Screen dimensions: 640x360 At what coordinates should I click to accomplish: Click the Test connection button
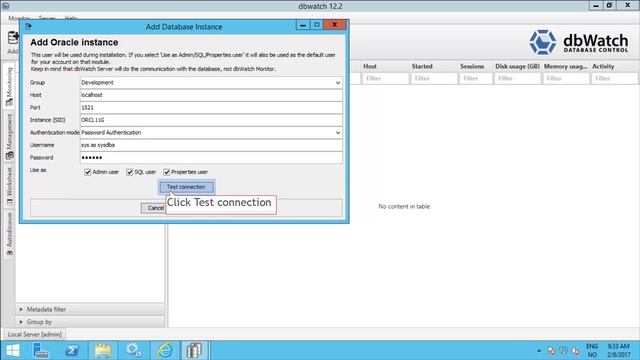pos(186,187)
